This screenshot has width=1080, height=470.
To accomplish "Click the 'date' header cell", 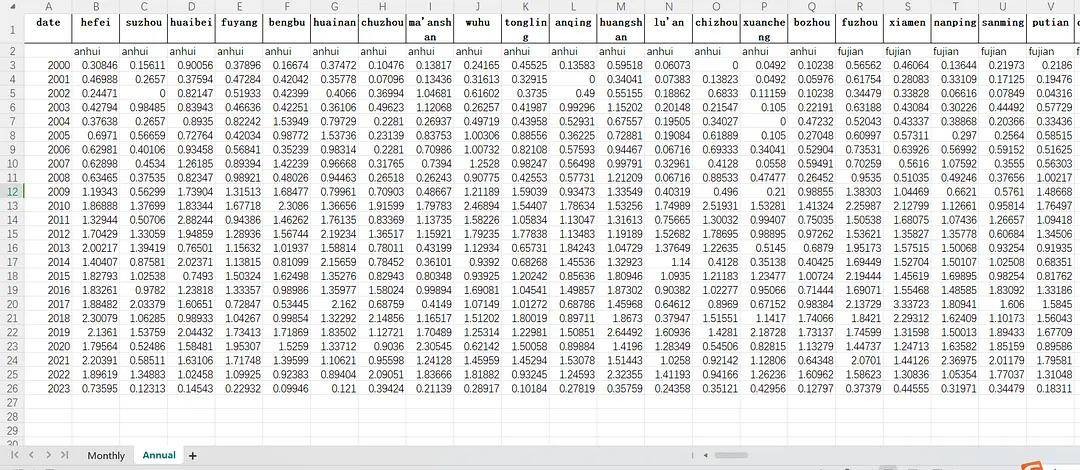I will point(48,30).
